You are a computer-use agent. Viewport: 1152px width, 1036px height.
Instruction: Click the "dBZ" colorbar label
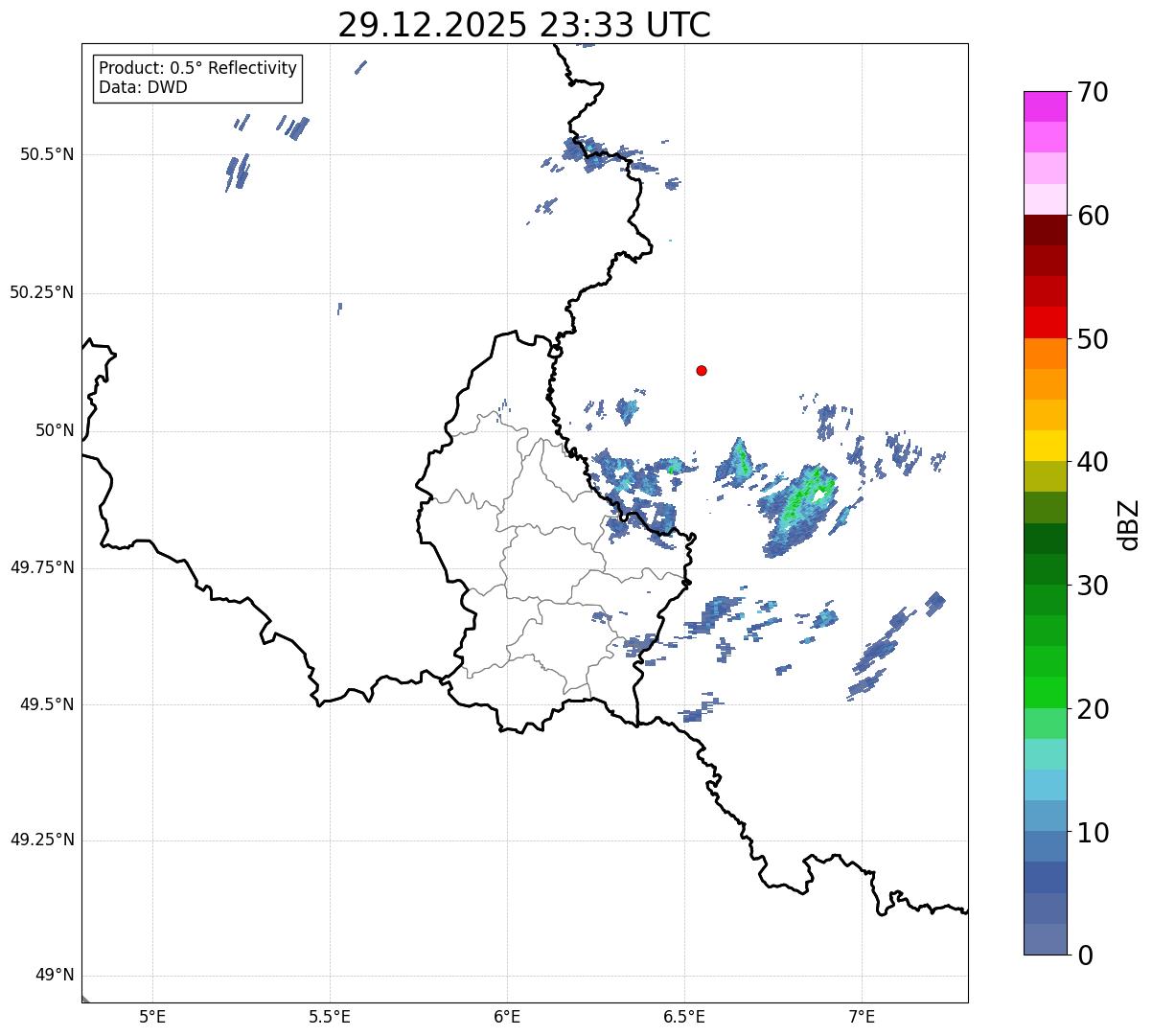tap(1129, 523)
